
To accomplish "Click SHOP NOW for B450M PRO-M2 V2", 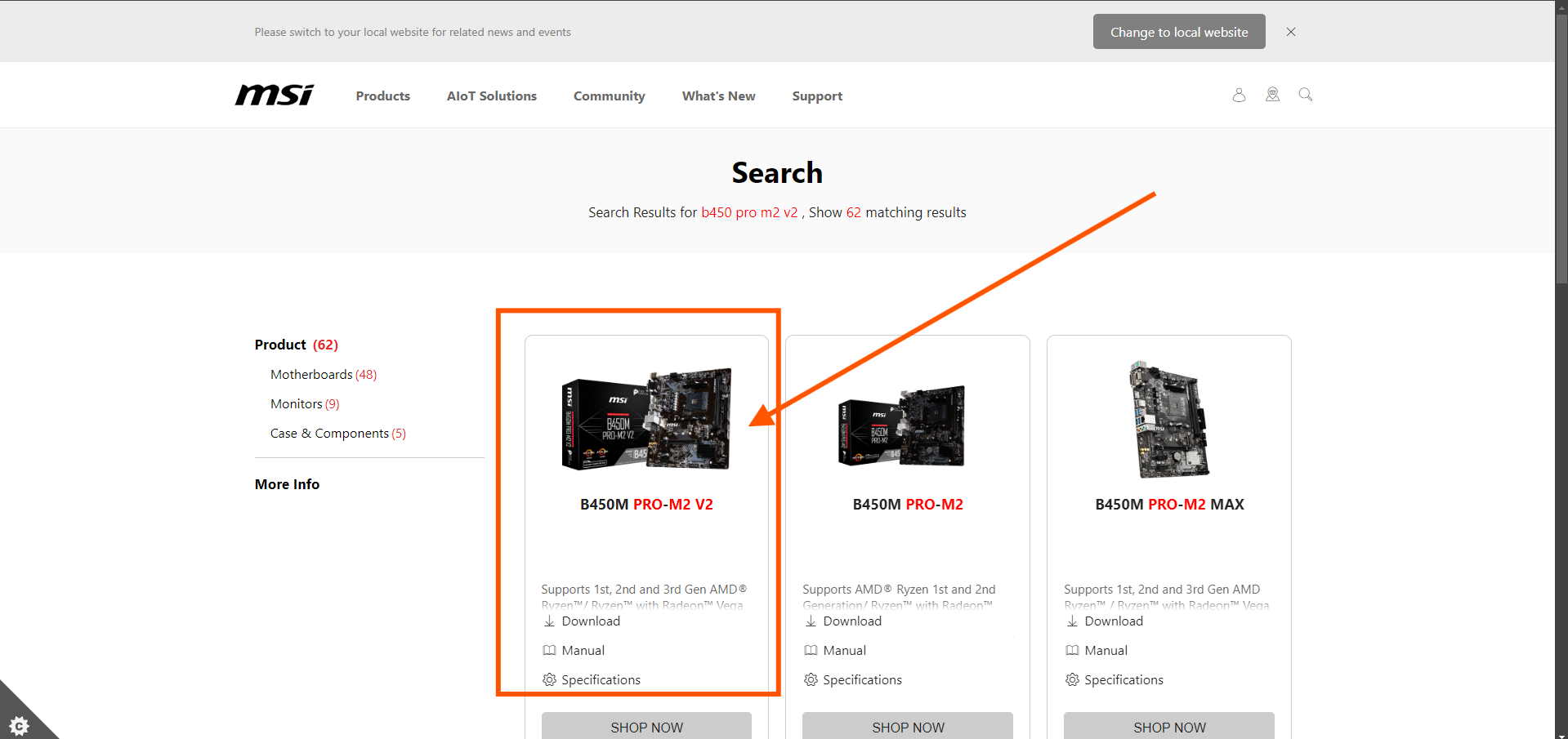I will 646,726.
